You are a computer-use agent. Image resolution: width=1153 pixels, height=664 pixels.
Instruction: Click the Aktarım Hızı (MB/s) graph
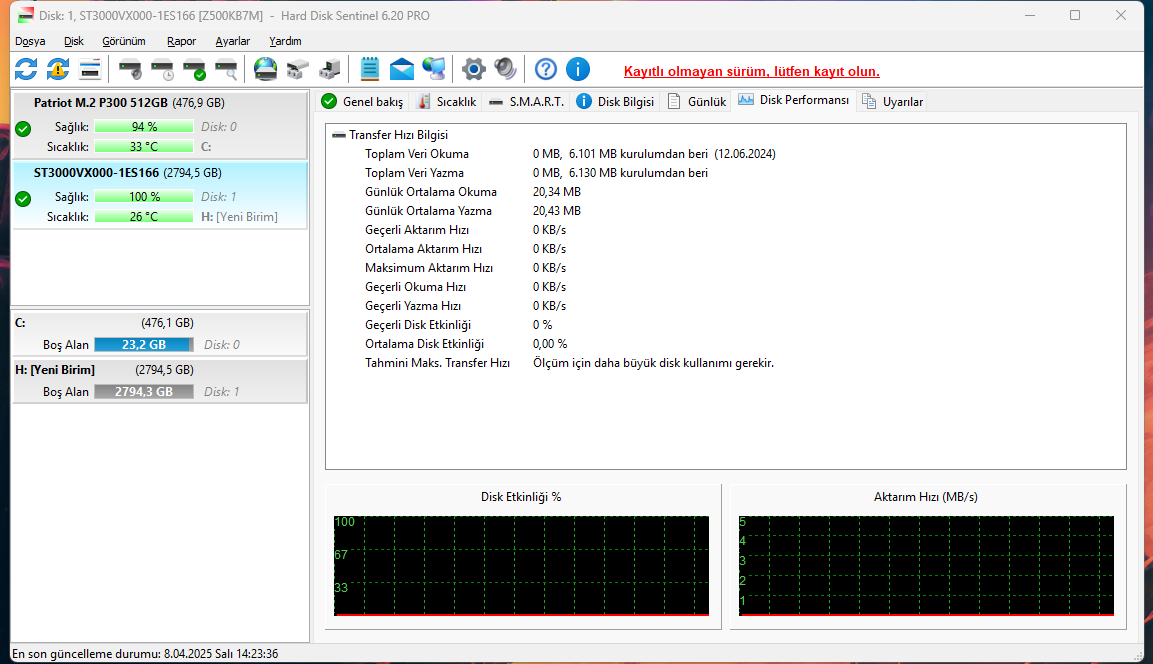[x=927, y=565]
